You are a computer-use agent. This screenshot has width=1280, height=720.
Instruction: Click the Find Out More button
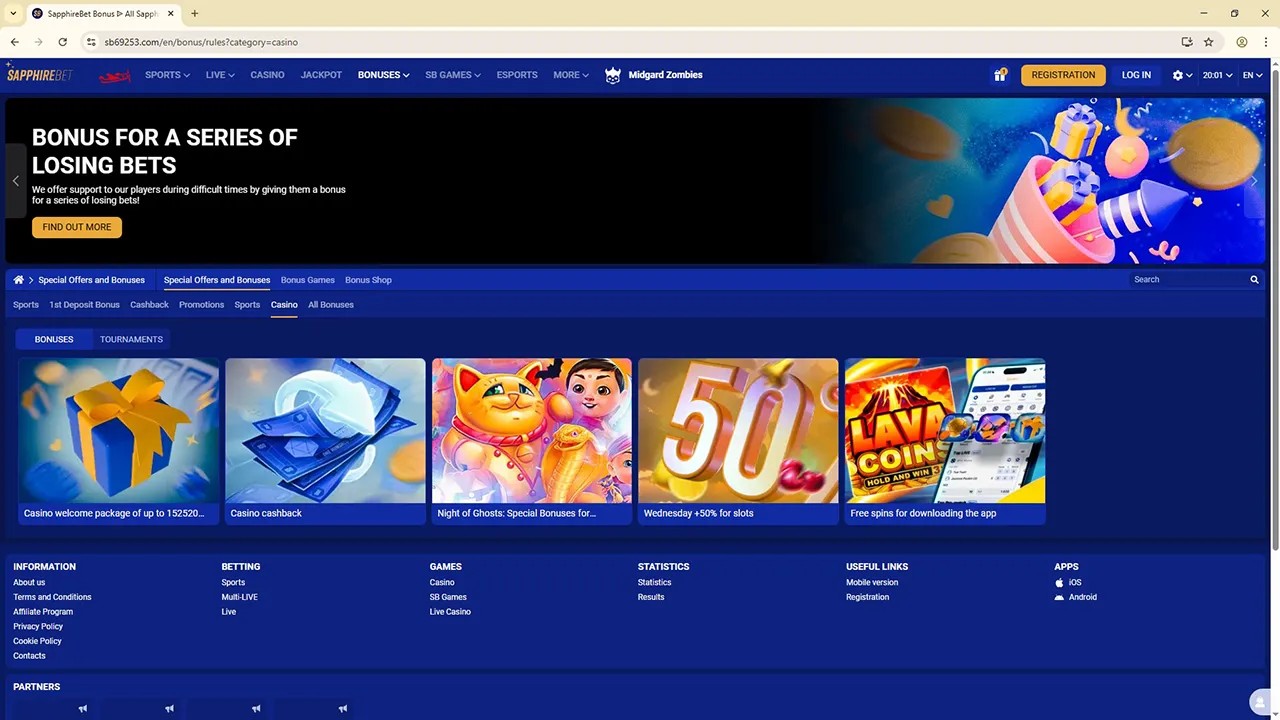tap(77, 227)
